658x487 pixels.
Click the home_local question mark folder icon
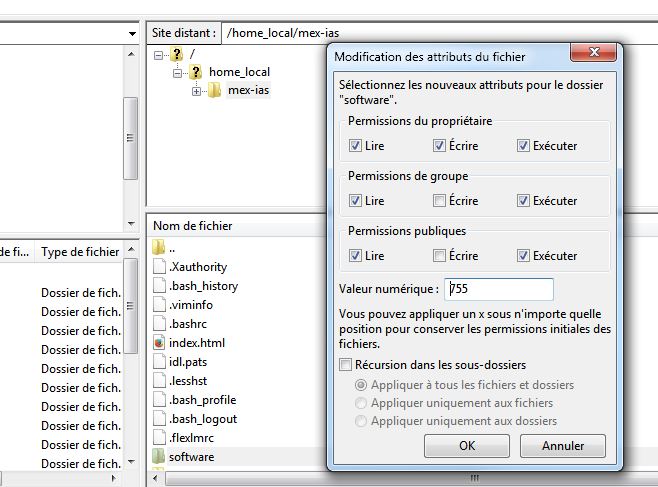tap(195, 72)
